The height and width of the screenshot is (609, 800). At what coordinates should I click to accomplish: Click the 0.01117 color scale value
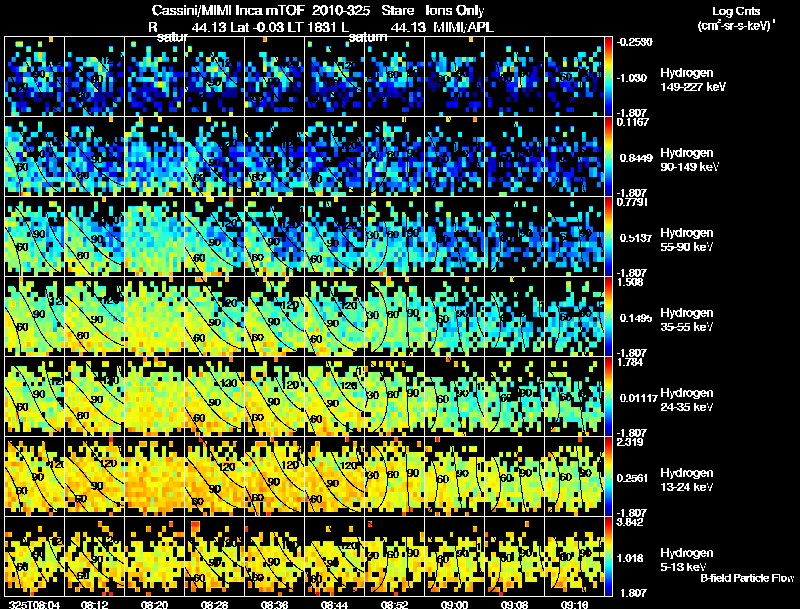click(x=638, y=398)
